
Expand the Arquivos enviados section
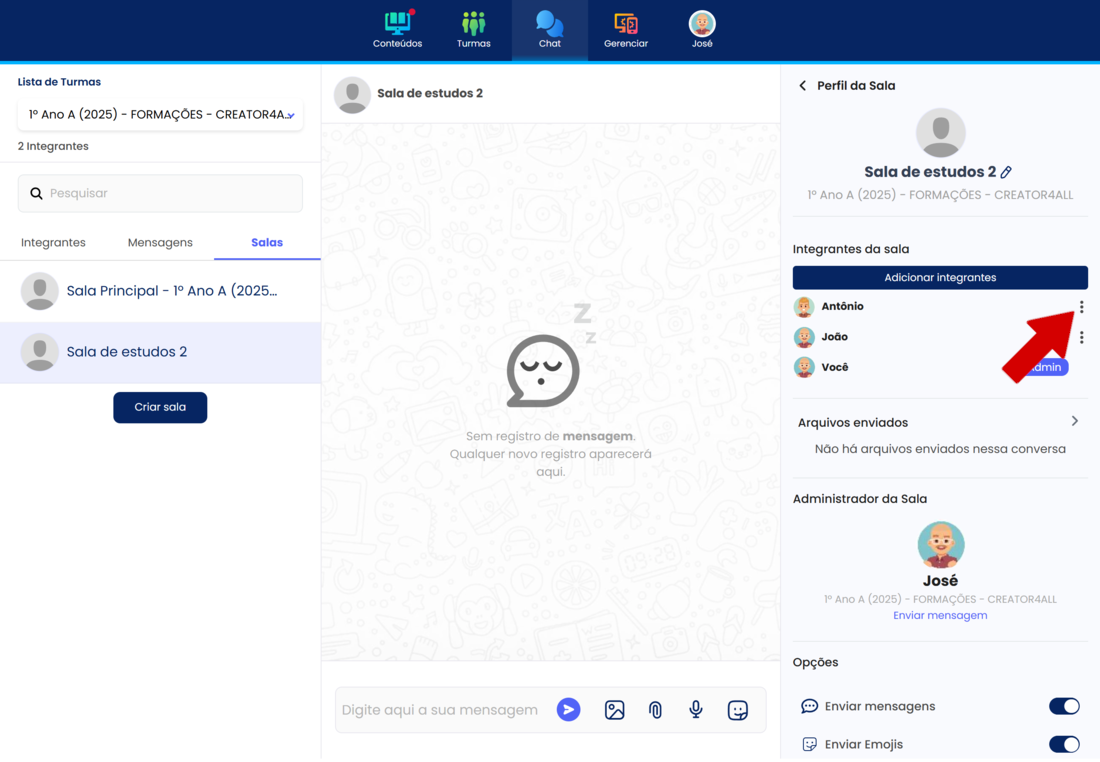click(1075, 421)
